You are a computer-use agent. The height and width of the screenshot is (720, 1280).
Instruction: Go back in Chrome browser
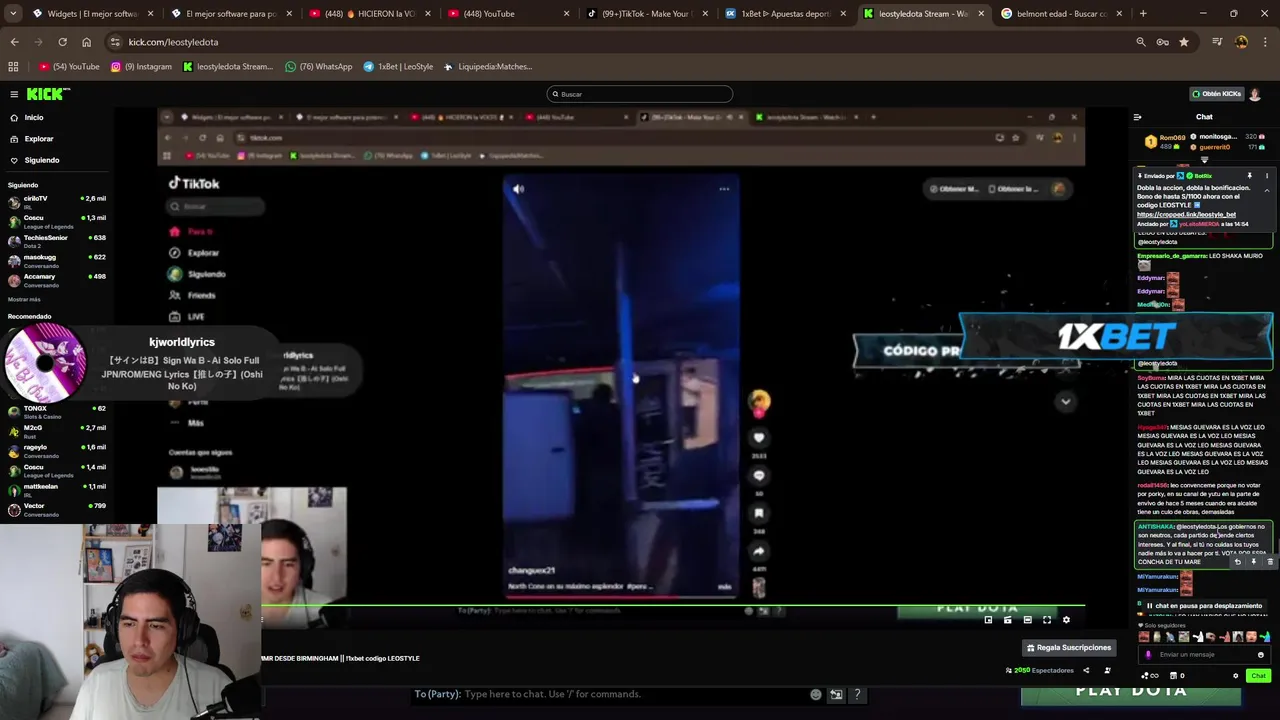[x=14, y=42]
